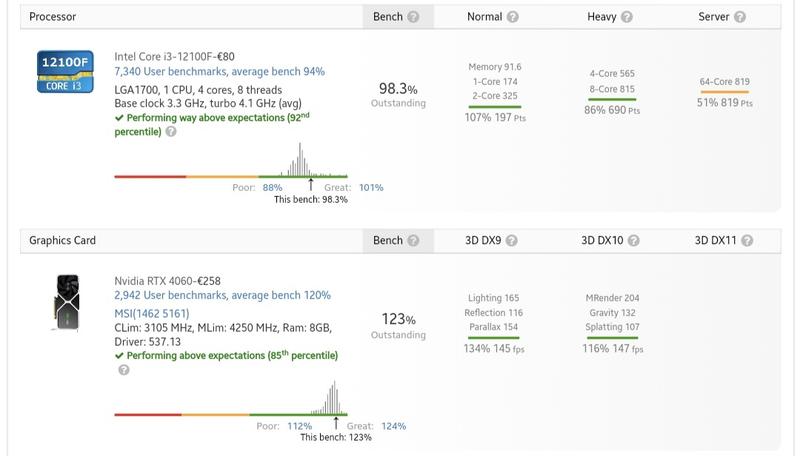
Task: Click help icon beside Server heading
Action: (x=740, y=17)
